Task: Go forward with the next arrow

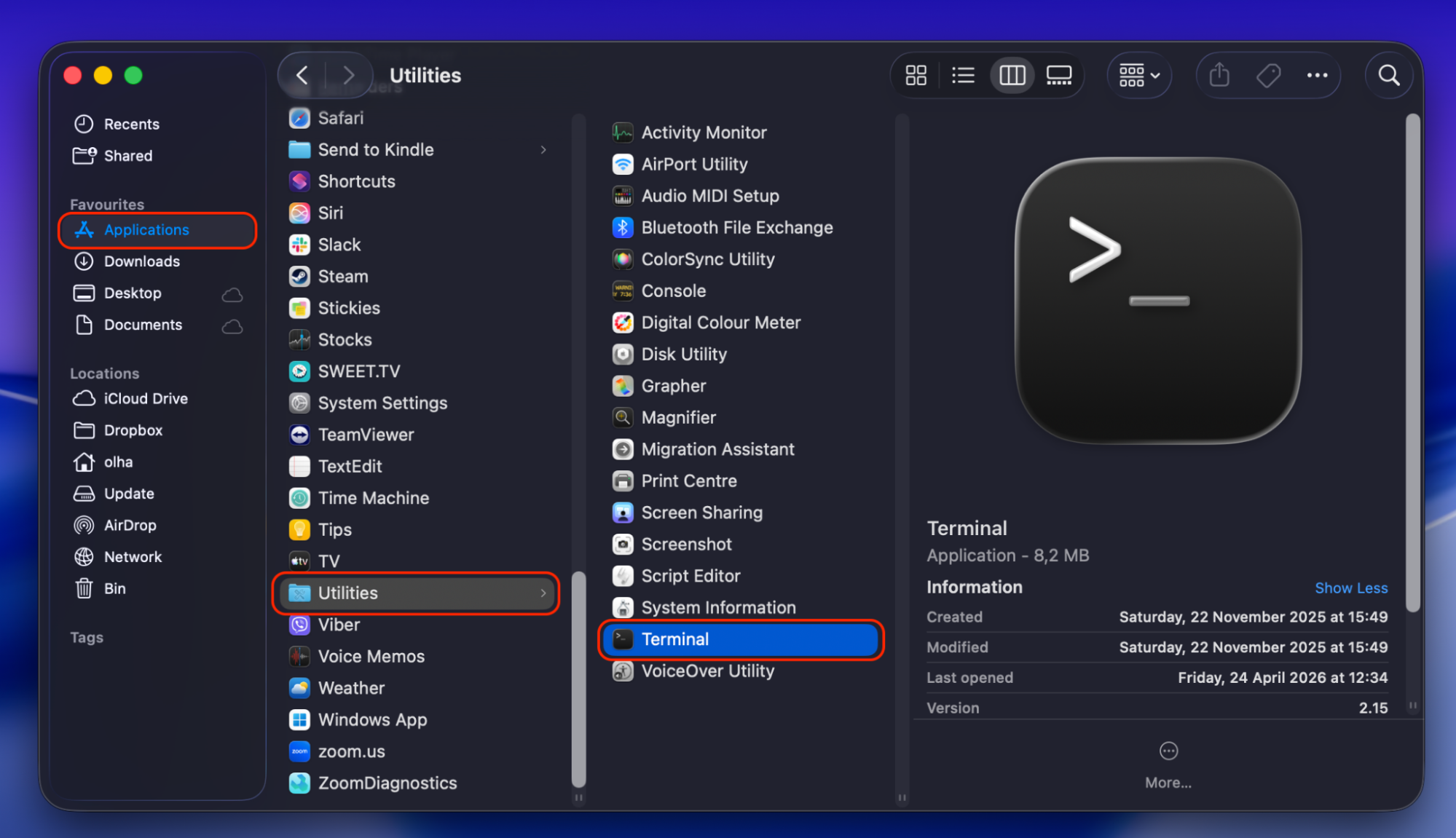Action: coord(348,75)
